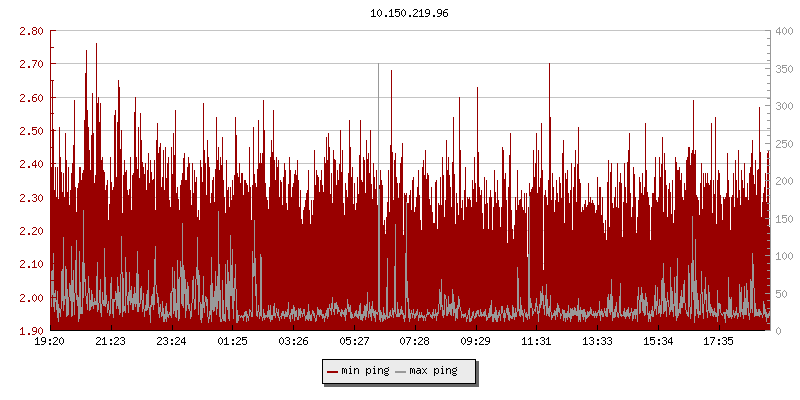Select the 2.50 value on left axis
Image resolution: width=800 pixels, height=400 pixels.
pyautogui.click(x=30, y=131)
